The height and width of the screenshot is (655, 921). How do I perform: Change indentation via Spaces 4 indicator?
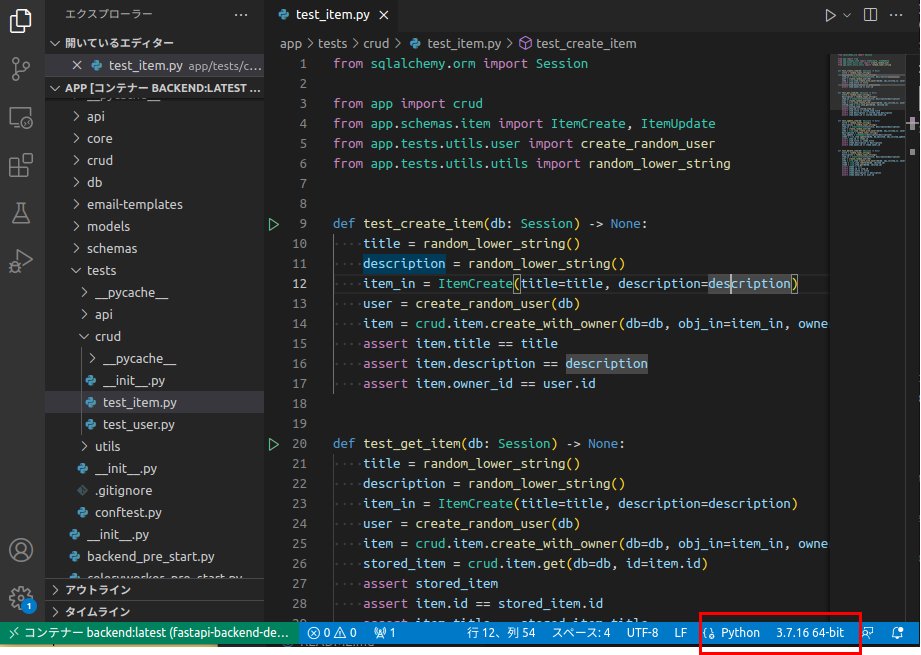coord(581,633)
